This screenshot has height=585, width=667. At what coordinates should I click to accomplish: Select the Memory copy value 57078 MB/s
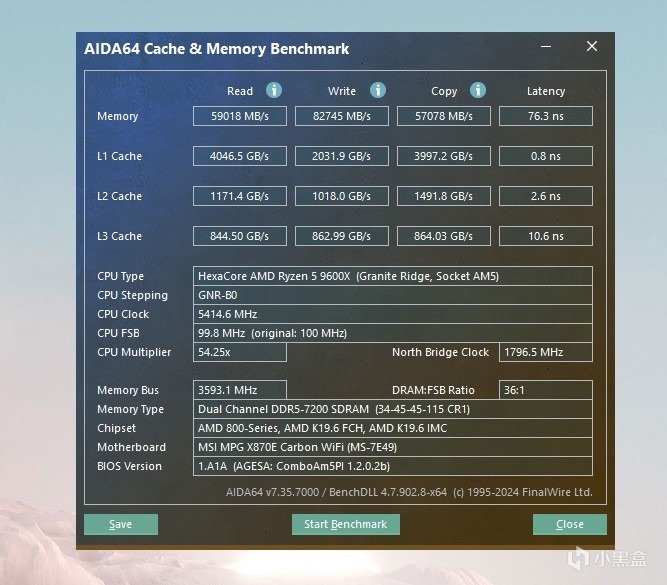(x=444, y=116)
